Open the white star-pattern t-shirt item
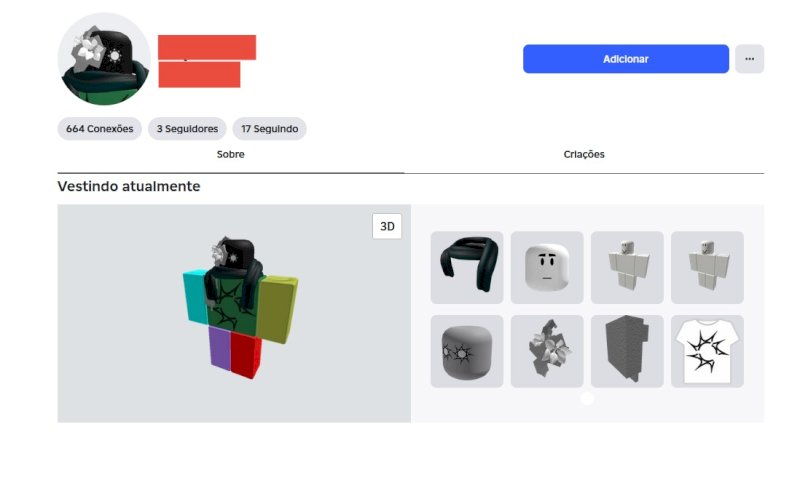 click(x=707, y=351)
